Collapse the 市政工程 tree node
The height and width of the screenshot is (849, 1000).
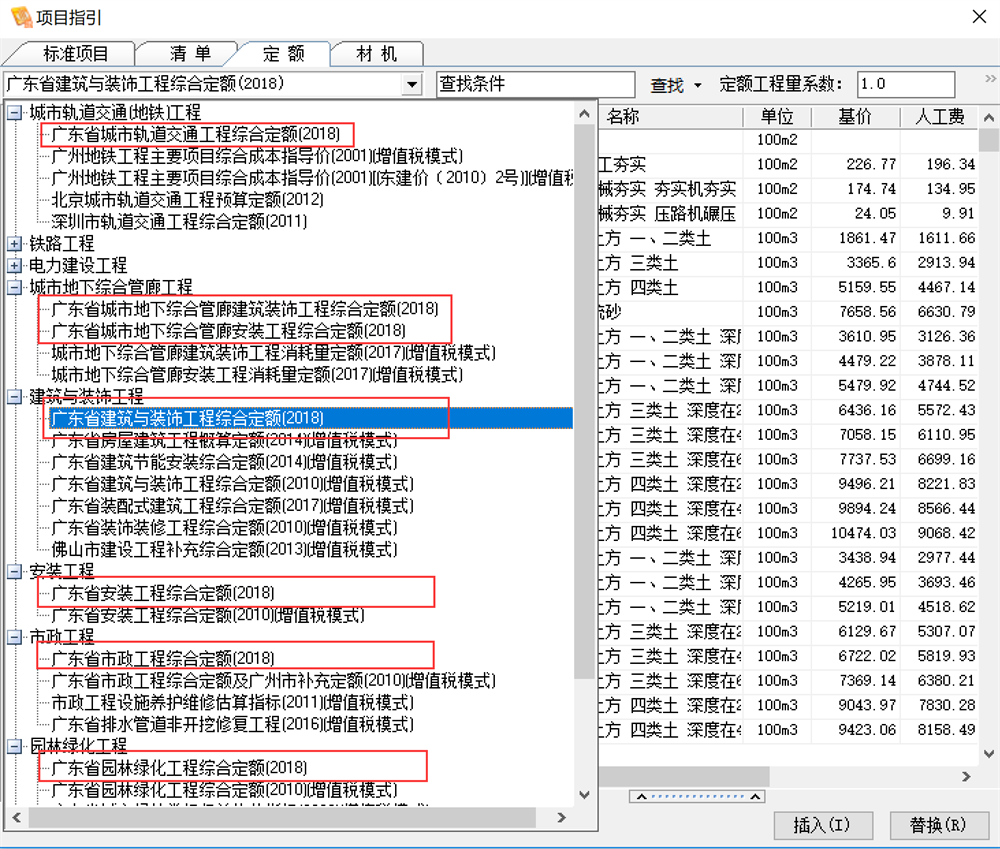pos(15,637)
